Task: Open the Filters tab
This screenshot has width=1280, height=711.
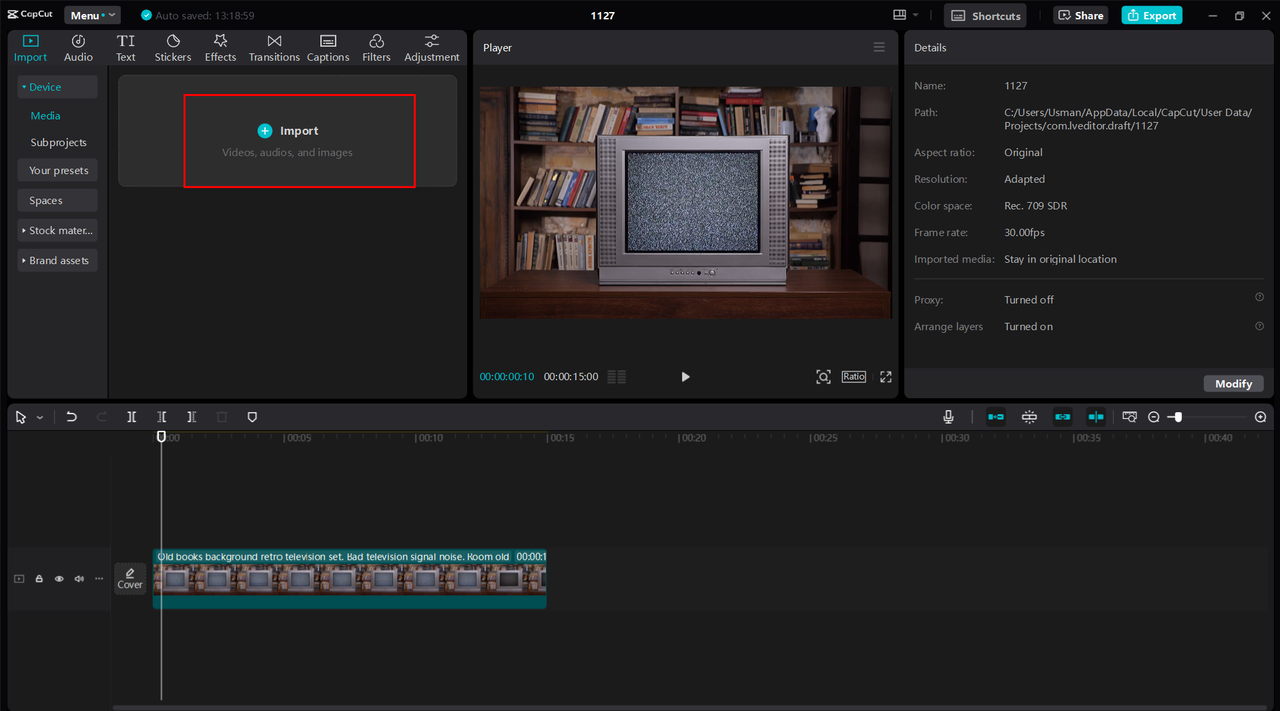Action: [x=376, y=48]
